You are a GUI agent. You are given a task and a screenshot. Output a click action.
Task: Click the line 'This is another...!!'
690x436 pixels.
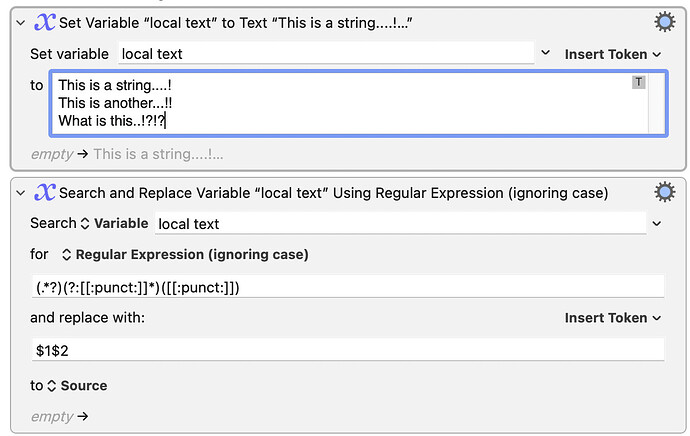pos(115,103)
